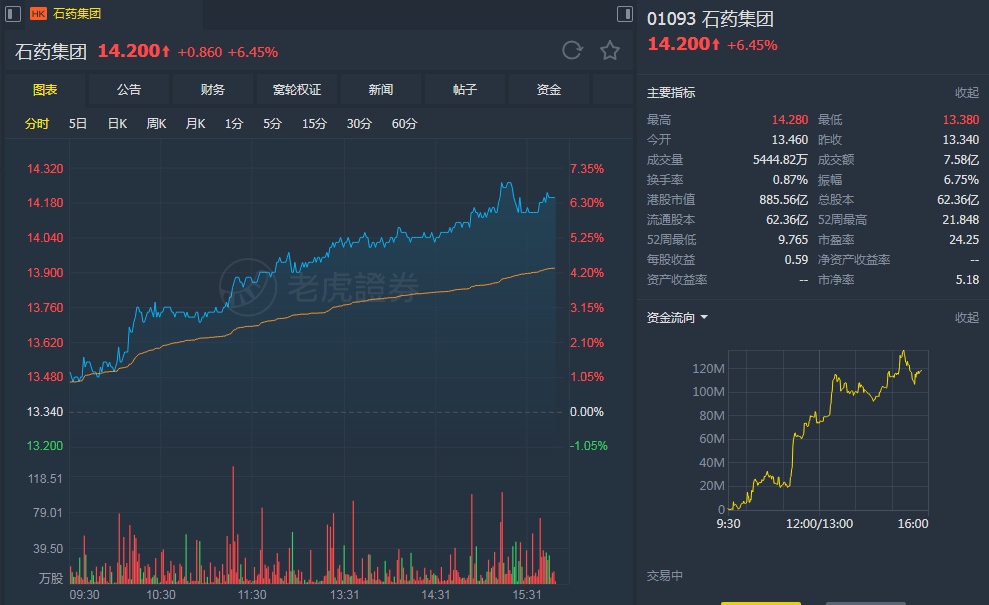Click the 成交额 value 7.58亿
Viewport: 989px width, 605px height.
point(961,160)
